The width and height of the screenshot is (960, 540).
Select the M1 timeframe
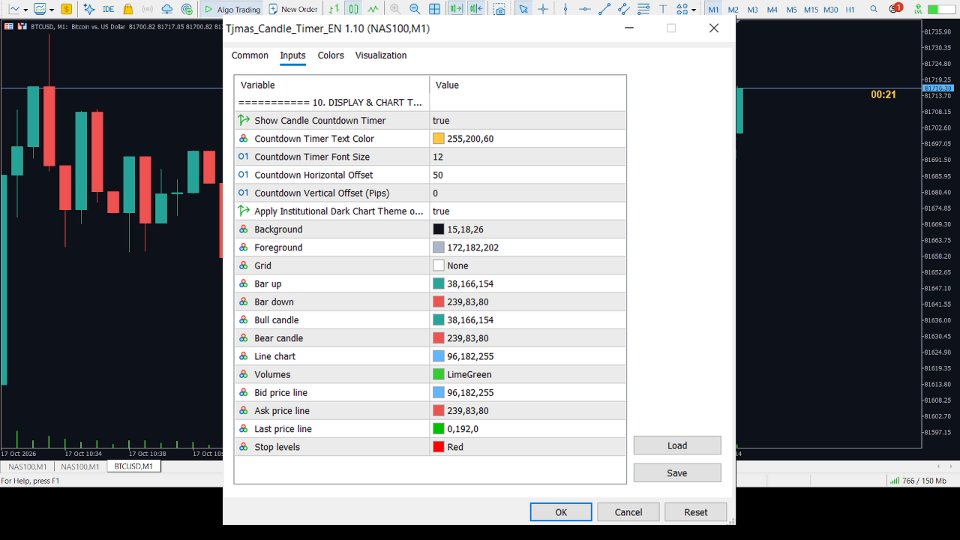[713, 9]
